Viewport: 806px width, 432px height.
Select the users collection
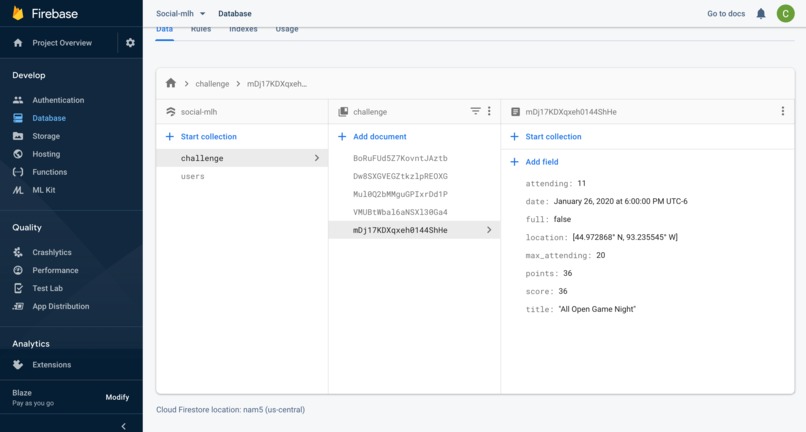click(x=193, y=176)
